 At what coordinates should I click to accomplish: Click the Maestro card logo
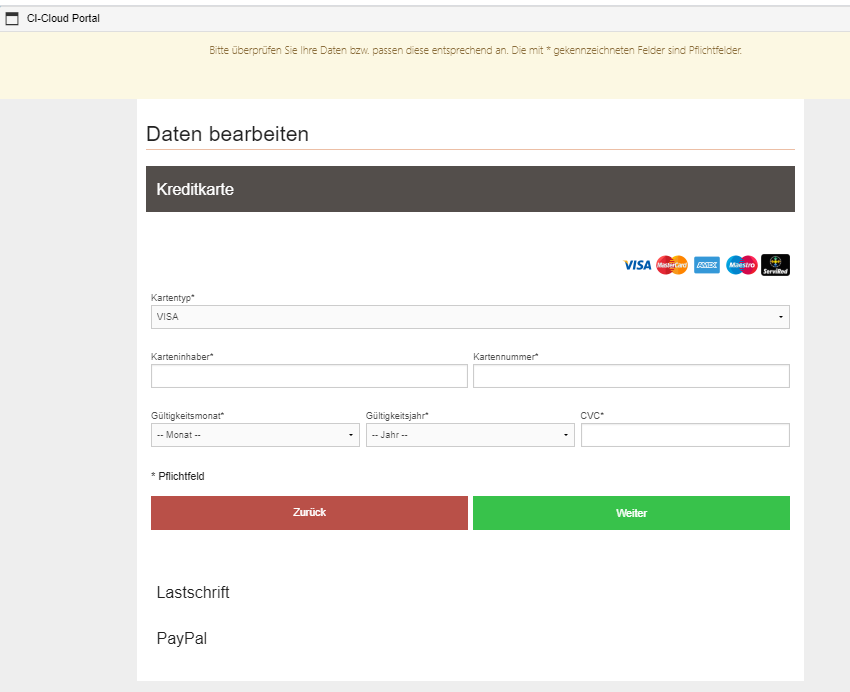point(741,265)
